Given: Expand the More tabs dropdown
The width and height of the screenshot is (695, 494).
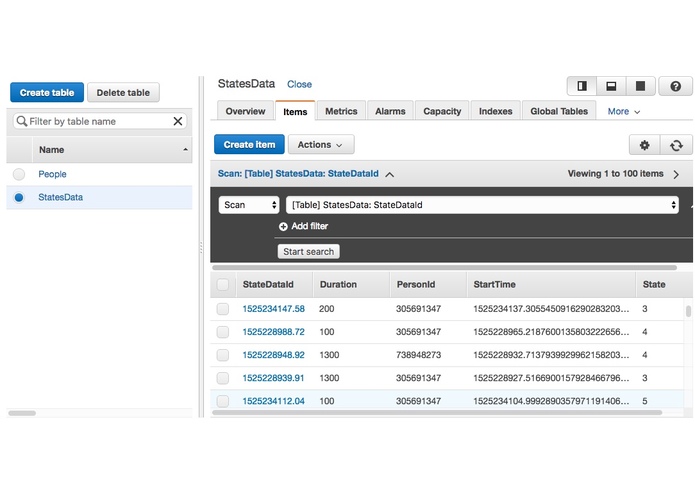Looking at the screenshot, I should (624, 111).
